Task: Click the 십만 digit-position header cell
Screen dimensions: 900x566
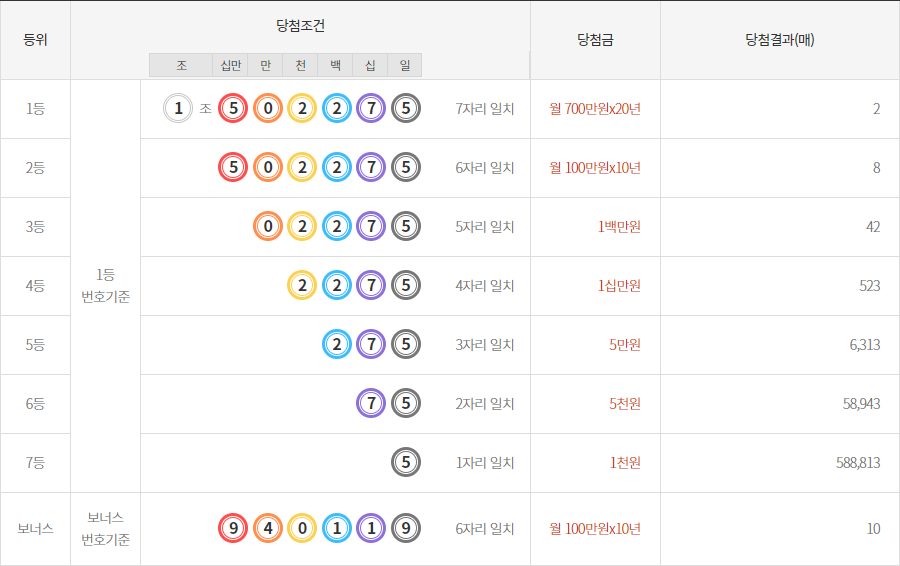Action: (230, 65)
